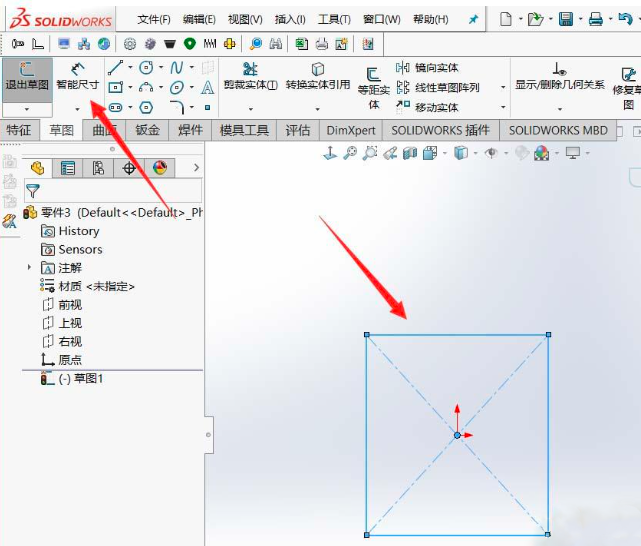Select the Line sketch tool
The width and height of the screenshot is (641, 546).
coord(116,67)
